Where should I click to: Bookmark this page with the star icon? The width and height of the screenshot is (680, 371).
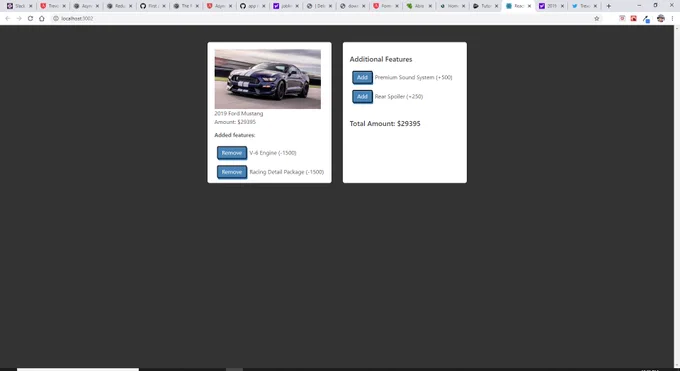tap(597, 18)
